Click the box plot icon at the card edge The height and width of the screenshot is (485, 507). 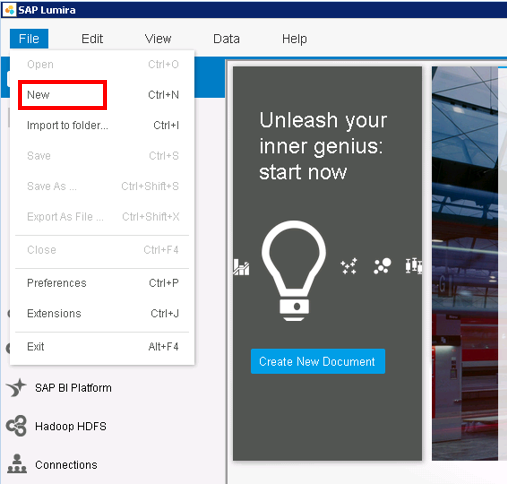(414, 266)
